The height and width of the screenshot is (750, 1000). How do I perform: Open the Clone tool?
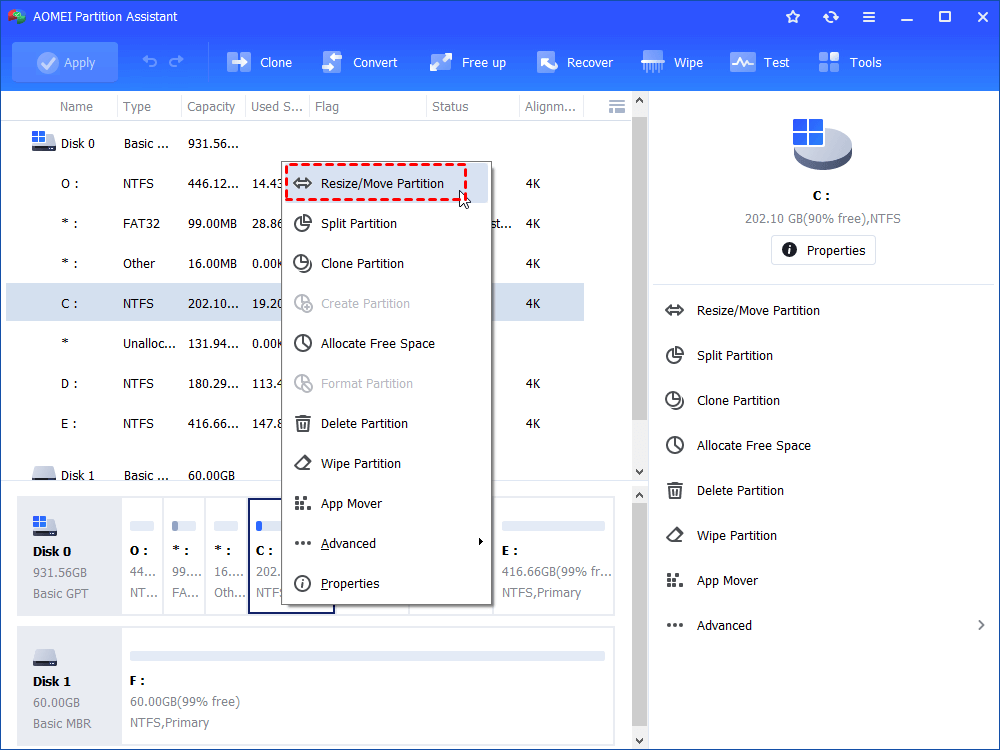[260, 62]
